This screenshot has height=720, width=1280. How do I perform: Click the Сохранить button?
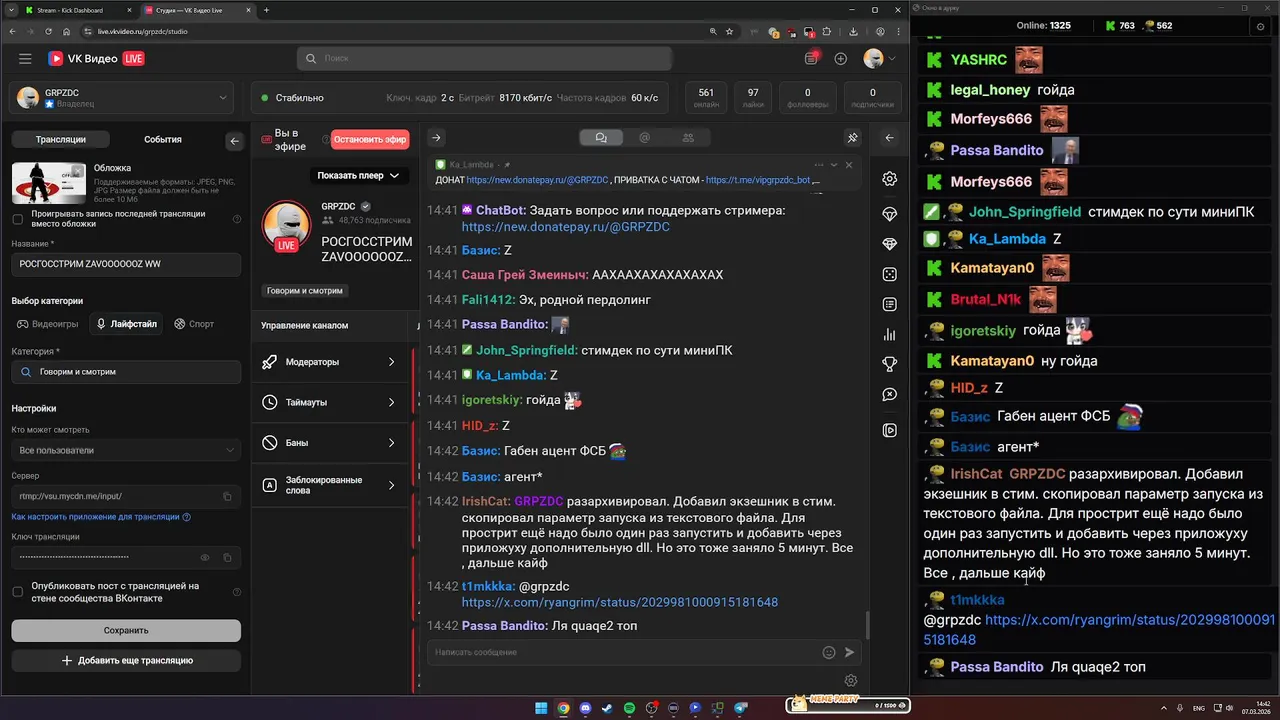126,630
